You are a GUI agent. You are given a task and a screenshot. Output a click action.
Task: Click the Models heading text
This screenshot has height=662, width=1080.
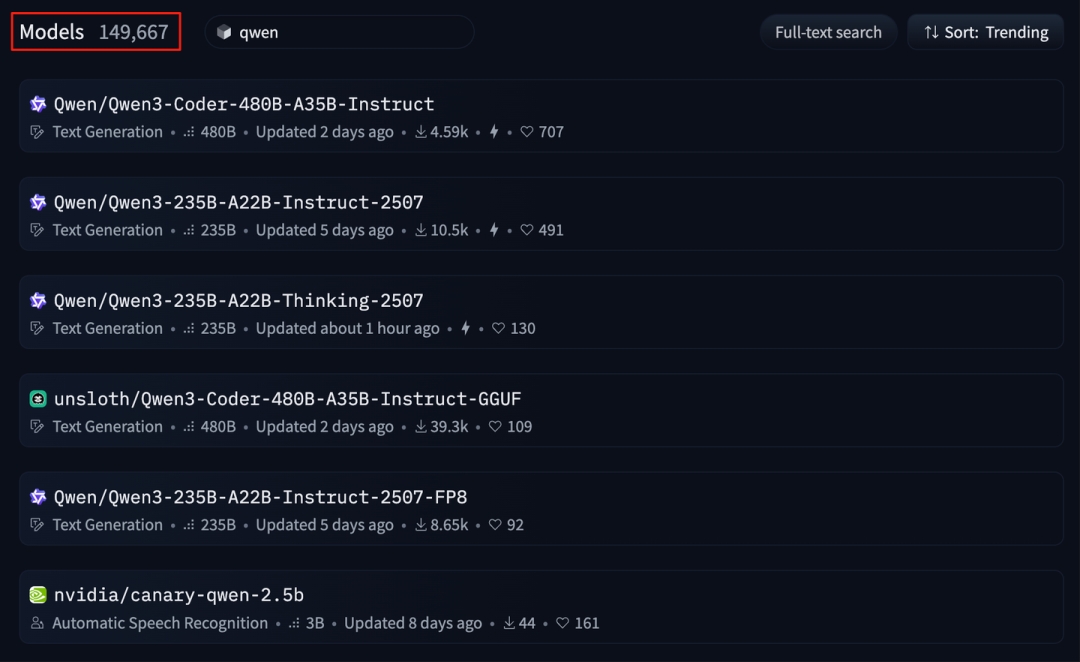tap(52, 32)
